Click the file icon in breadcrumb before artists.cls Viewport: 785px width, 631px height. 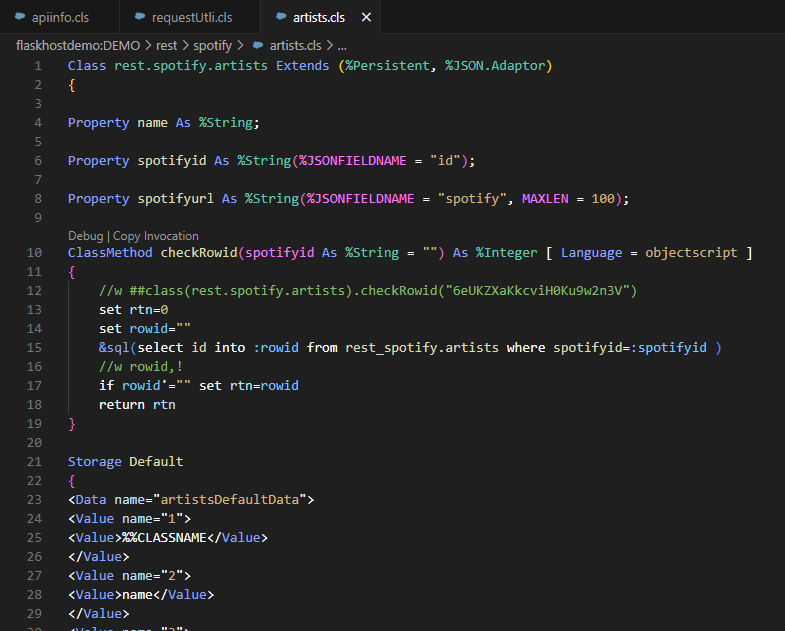[x=258, y=45]
